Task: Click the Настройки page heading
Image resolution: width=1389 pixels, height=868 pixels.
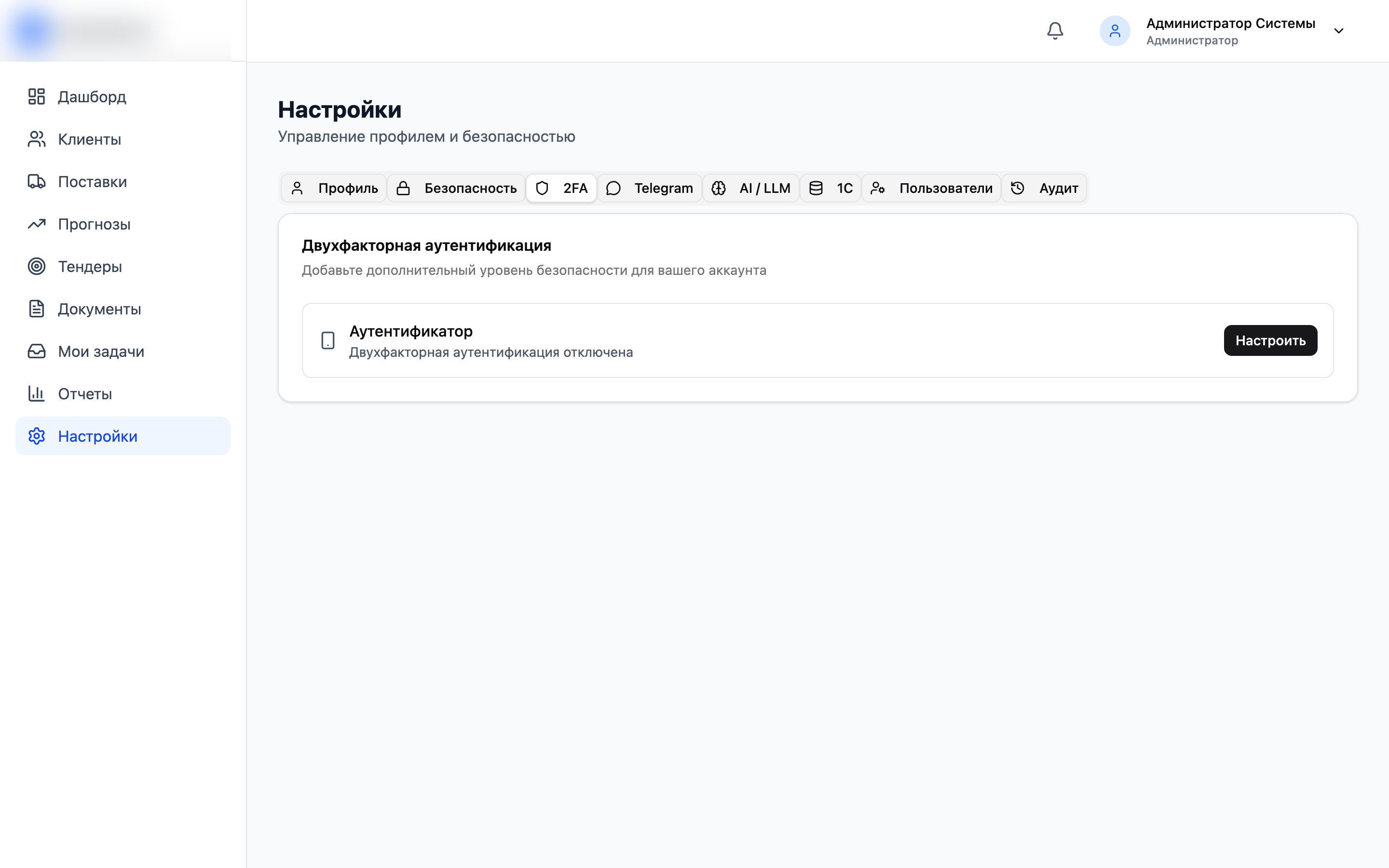Action: point(340,109)
